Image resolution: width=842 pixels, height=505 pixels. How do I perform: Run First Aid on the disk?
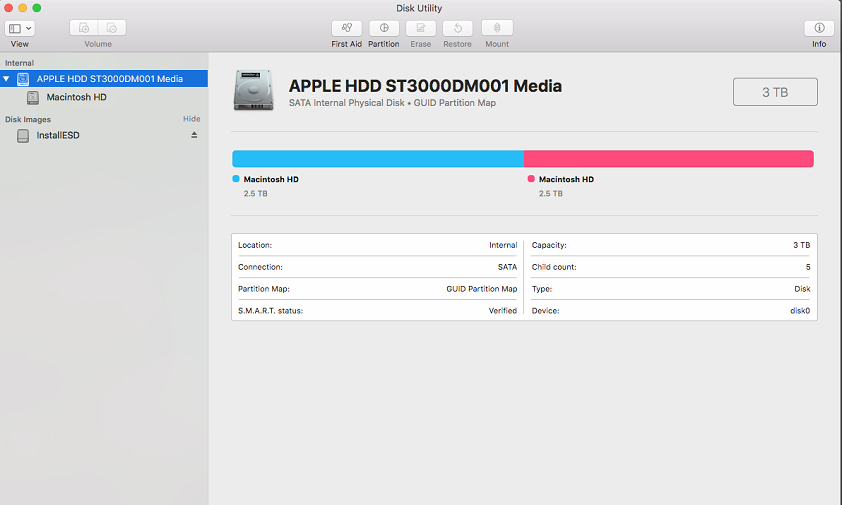[x=346, y=28]
